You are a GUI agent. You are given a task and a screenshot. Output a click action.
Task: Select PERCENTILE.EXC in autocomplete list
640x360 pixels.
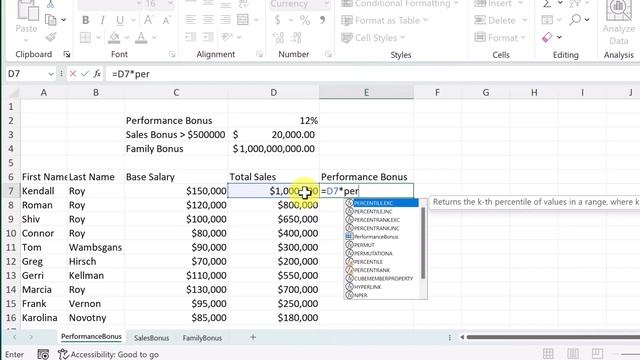(381, 203)
